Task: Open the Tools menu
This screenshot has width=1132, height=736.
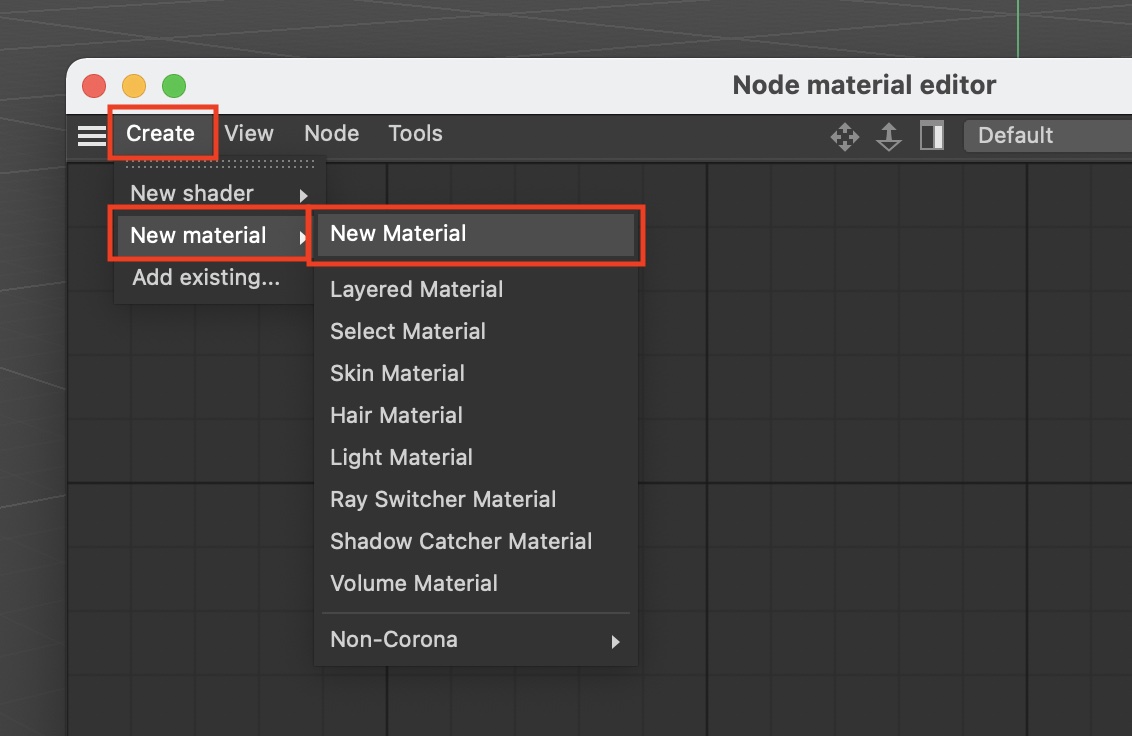Action: pyautogui.click(x=415, y=134)
